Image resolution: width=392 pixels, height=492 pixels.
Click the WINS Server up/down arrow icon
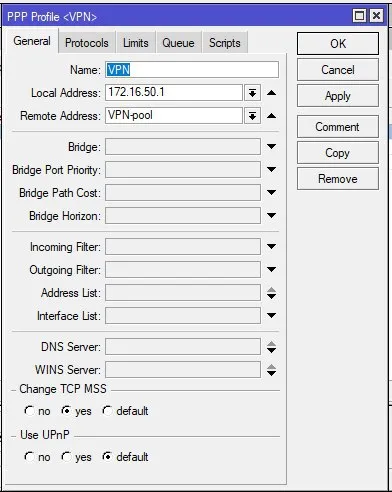click(271, 370)
